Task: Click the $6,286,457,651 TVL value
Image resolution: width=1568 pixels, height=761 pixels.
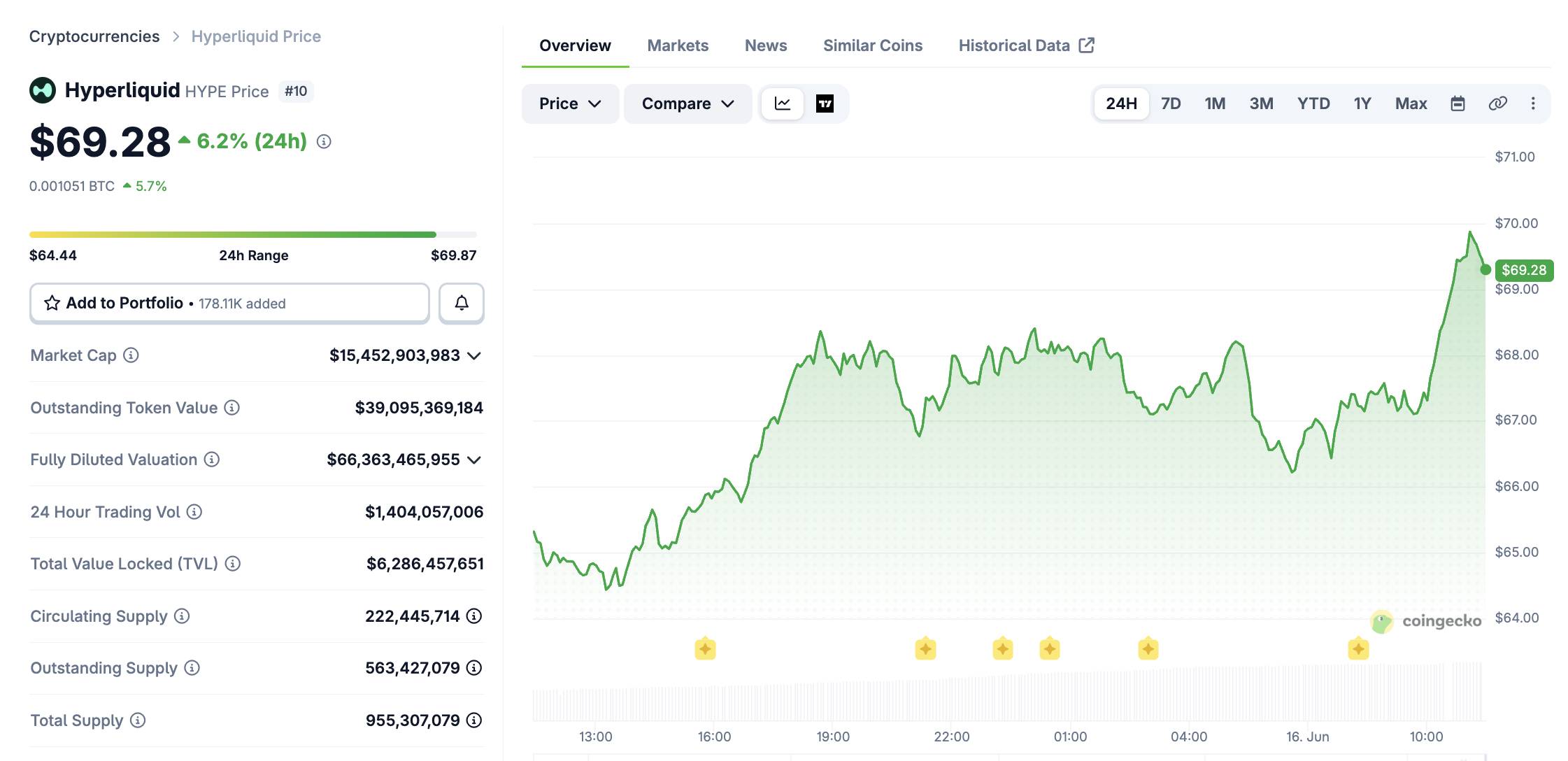Action: click(x=425, y=564)
